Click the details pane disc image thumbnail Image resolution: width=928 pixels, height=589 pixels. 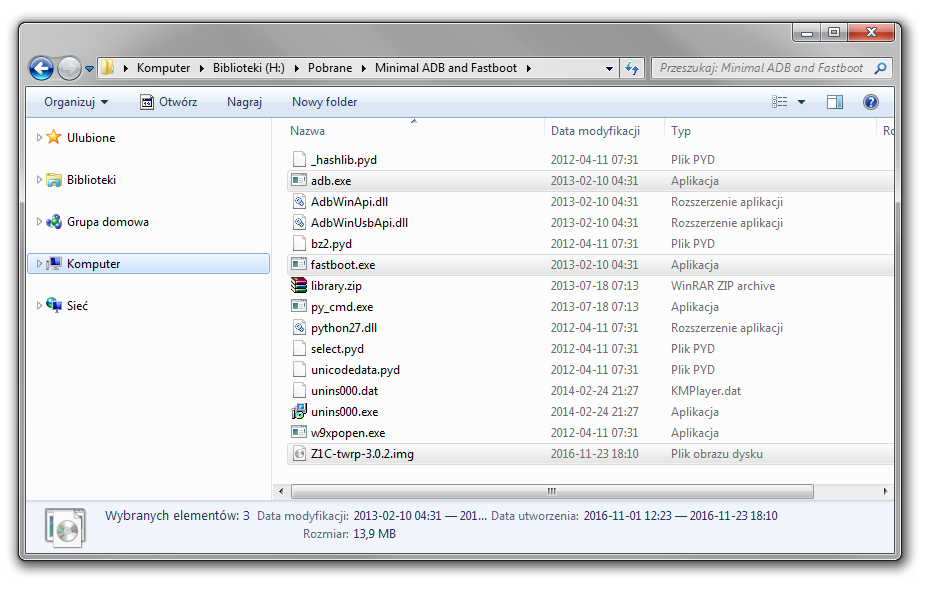[65, 527]
